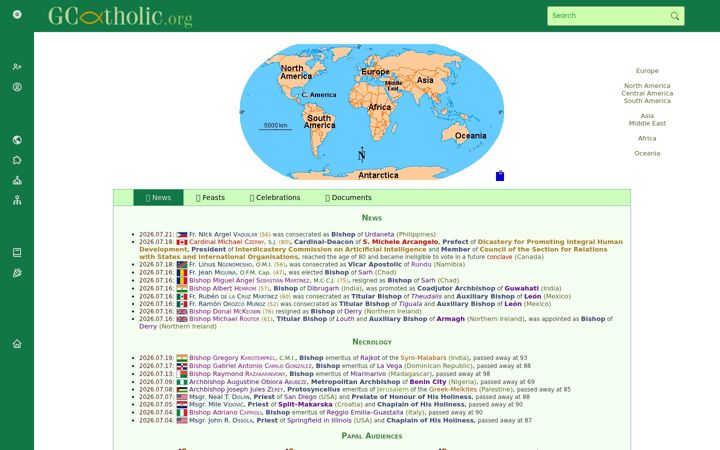The width and height of the screenshot is (720, 450).
Task: Click Oceania on the world map
Action: (x=470, y=136)
